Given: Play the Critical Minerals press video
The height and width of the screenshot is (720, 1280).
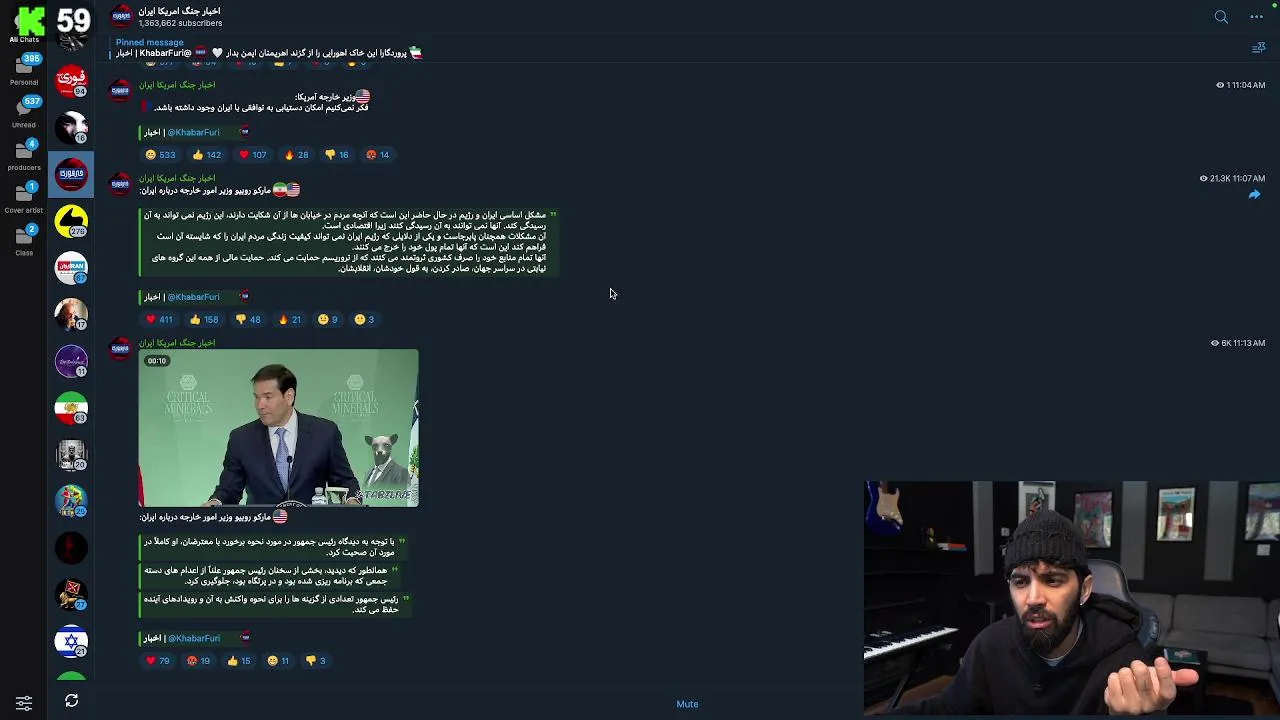Looking at the screenshot, I should [x=278, y=428].
